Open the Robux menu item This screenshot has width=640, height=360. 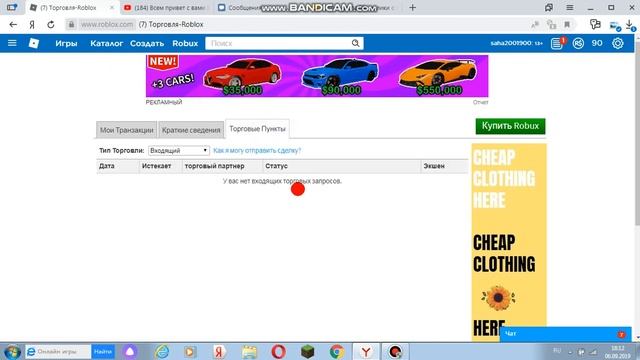click(x=185, y=43)
